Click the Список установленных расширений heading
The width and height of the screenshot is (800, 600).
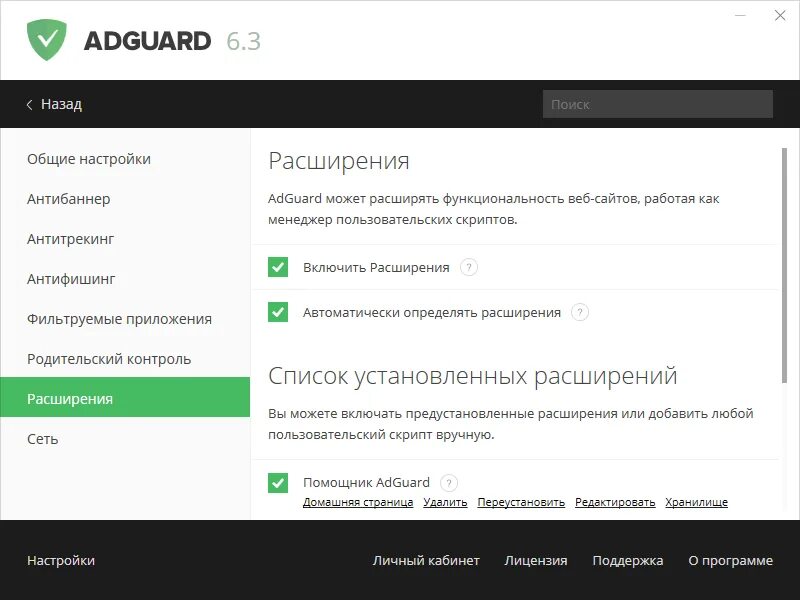[472, 376]
